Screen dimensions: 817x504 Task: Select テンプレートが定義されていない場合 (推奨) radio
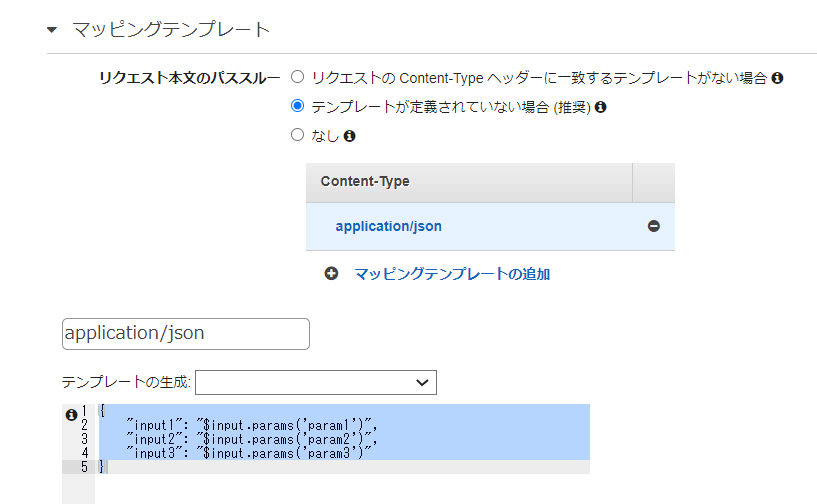(298, 106)
